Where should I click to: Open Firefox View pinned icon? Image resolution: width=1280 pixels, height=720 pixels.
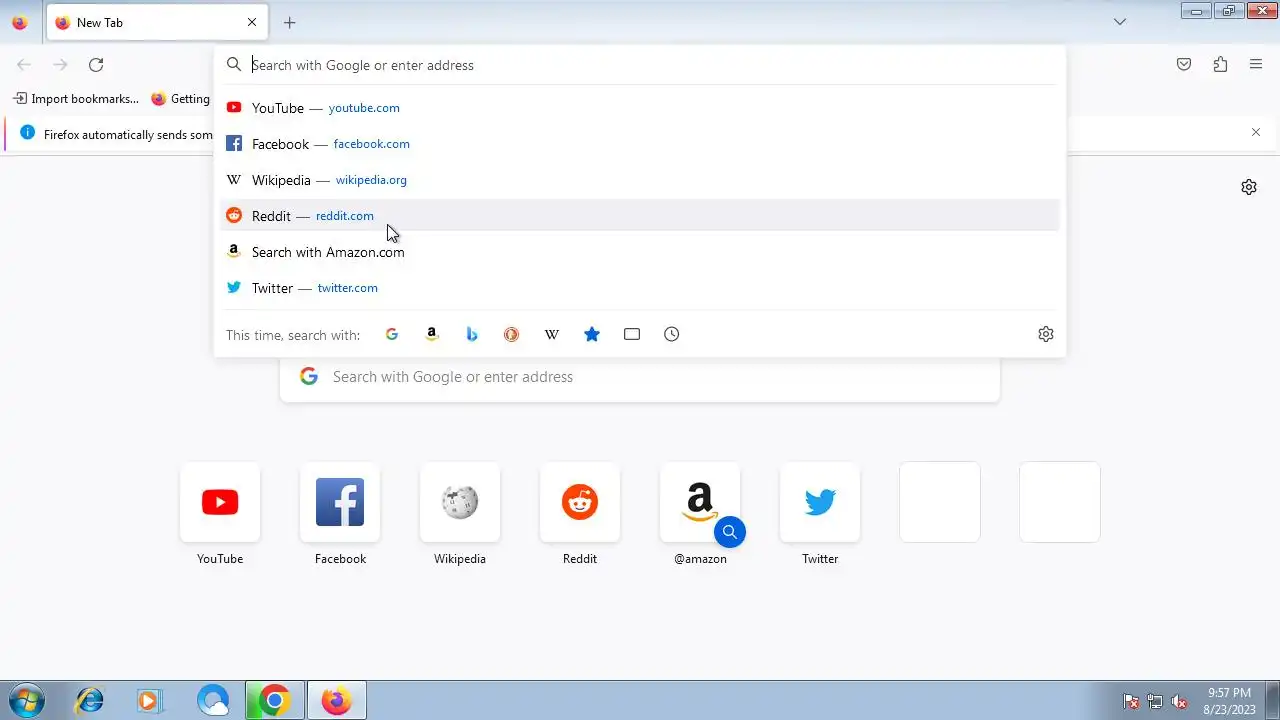click(20, 22)
